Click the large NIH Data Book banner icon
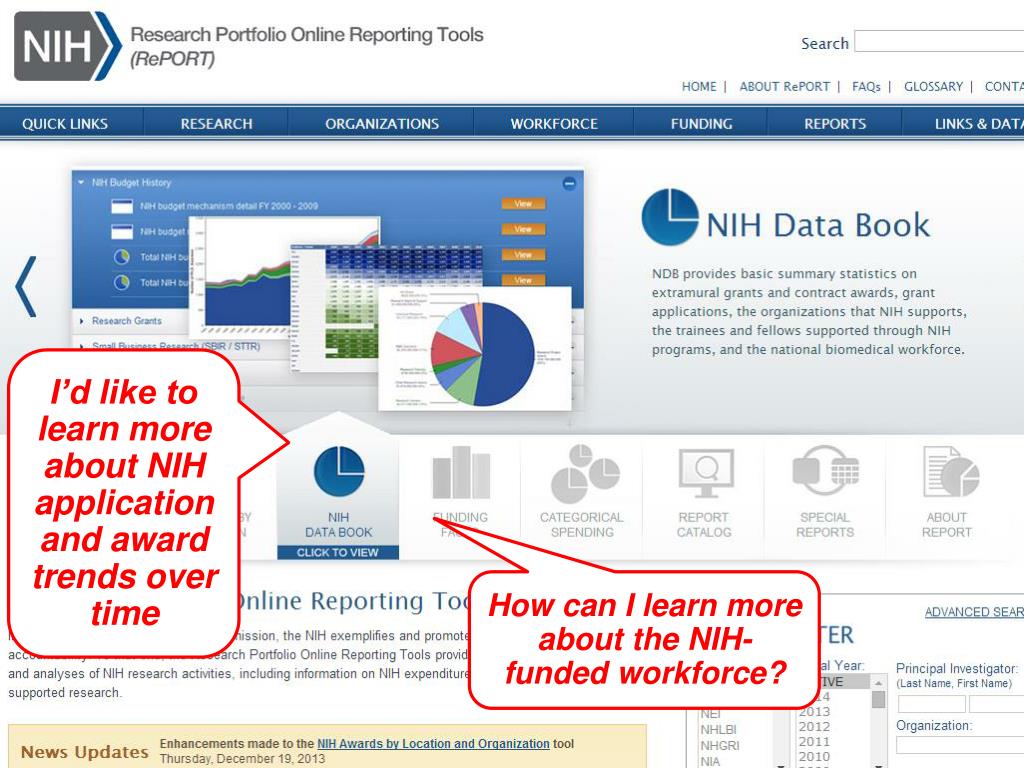The image size is (1024, 768). pyautogui.click(x=670, y=217)
